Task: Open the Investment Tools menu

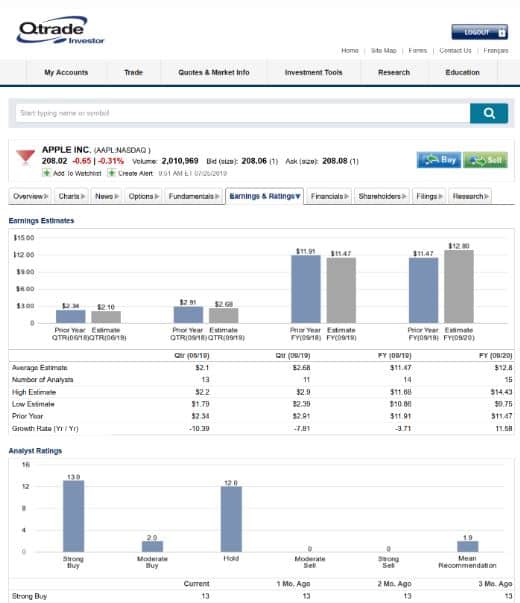Action: tap(313, 72)
